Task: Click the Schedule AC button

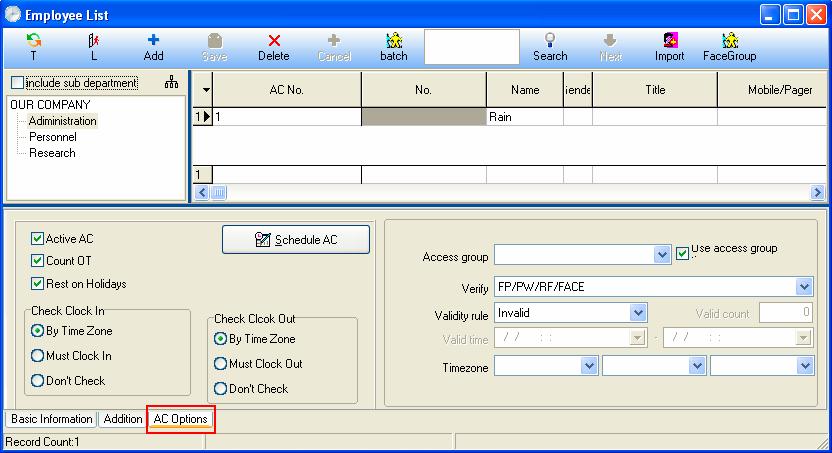Action: (296, 240)
